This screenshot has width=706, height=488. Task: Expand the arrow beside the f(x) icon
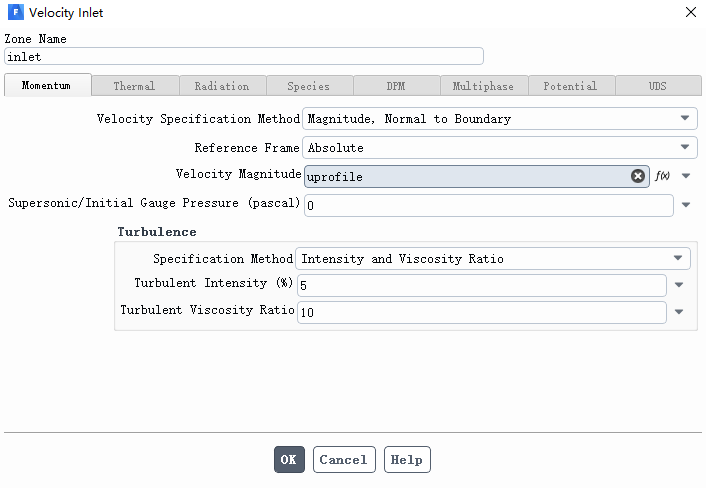pos(686,176)
